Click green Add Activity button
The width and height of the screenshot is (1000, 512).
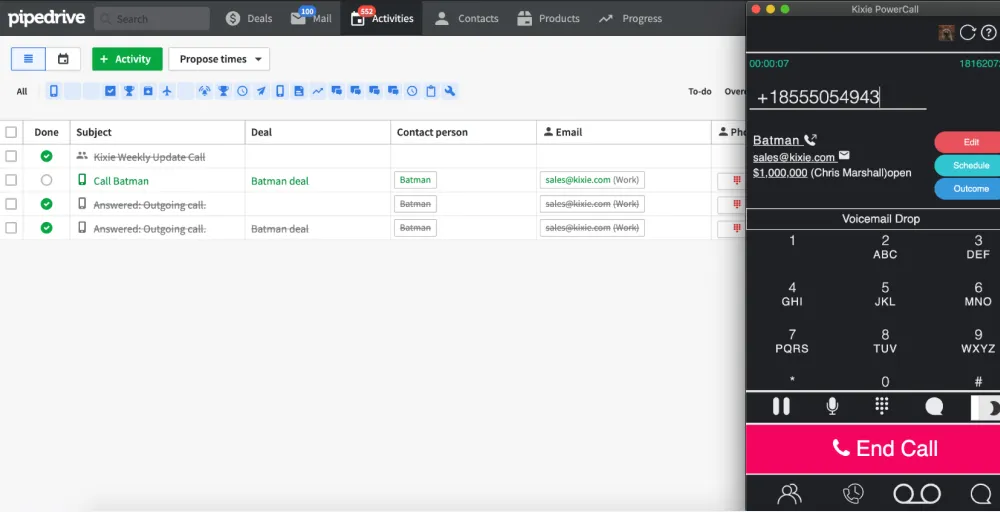127,59
